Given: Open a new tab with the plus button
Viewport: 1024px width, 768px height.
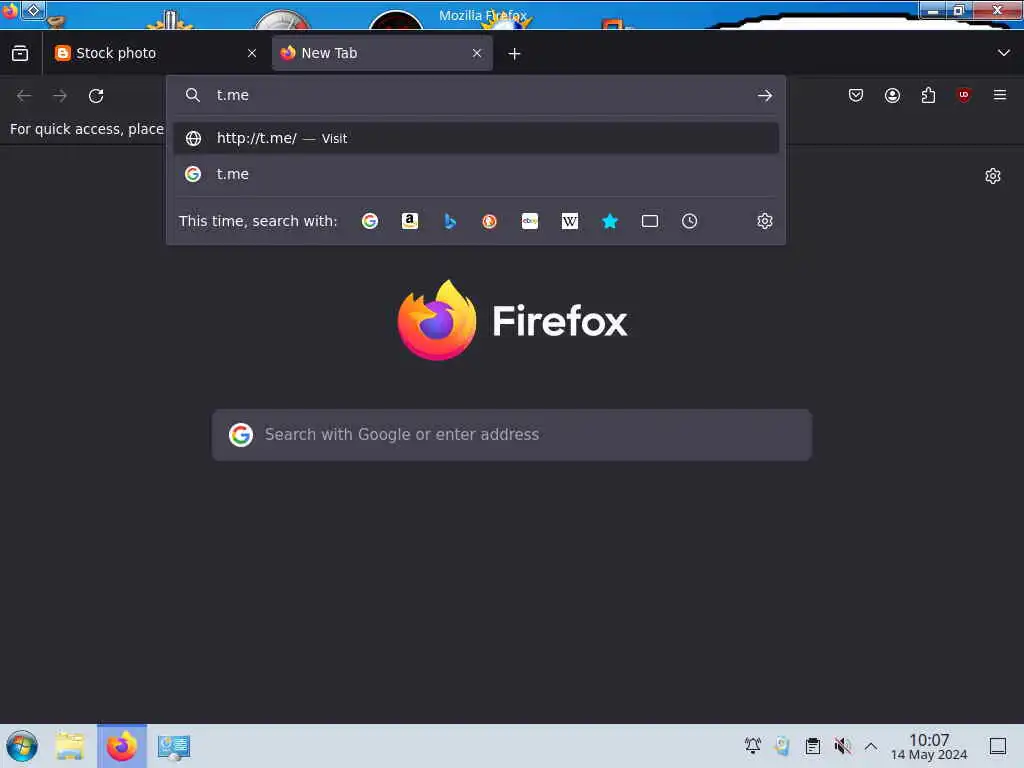Looking at the screenshot, I should pos(515,54).
